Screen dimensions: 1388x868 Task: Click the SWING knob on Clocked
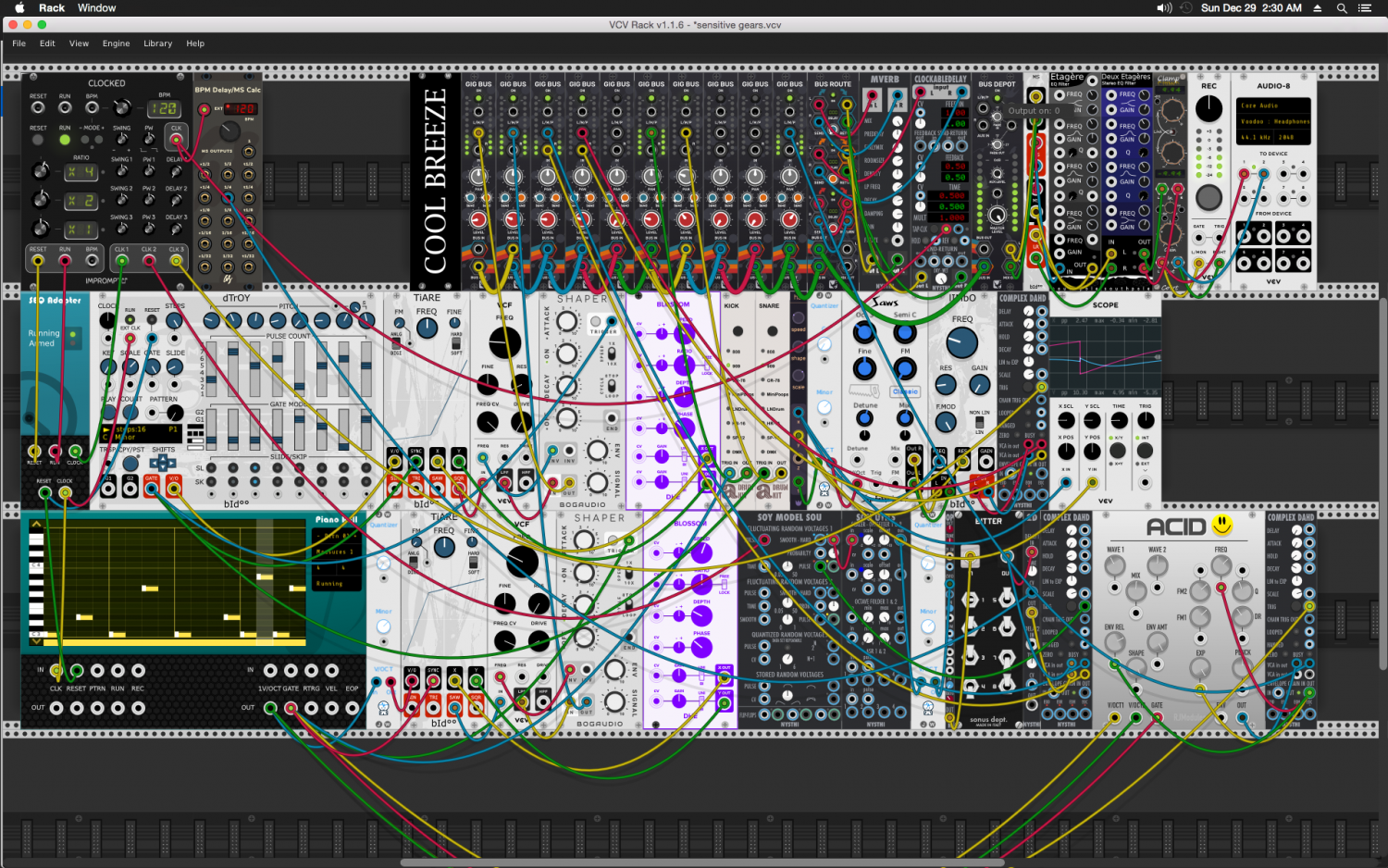click(121, 139)
